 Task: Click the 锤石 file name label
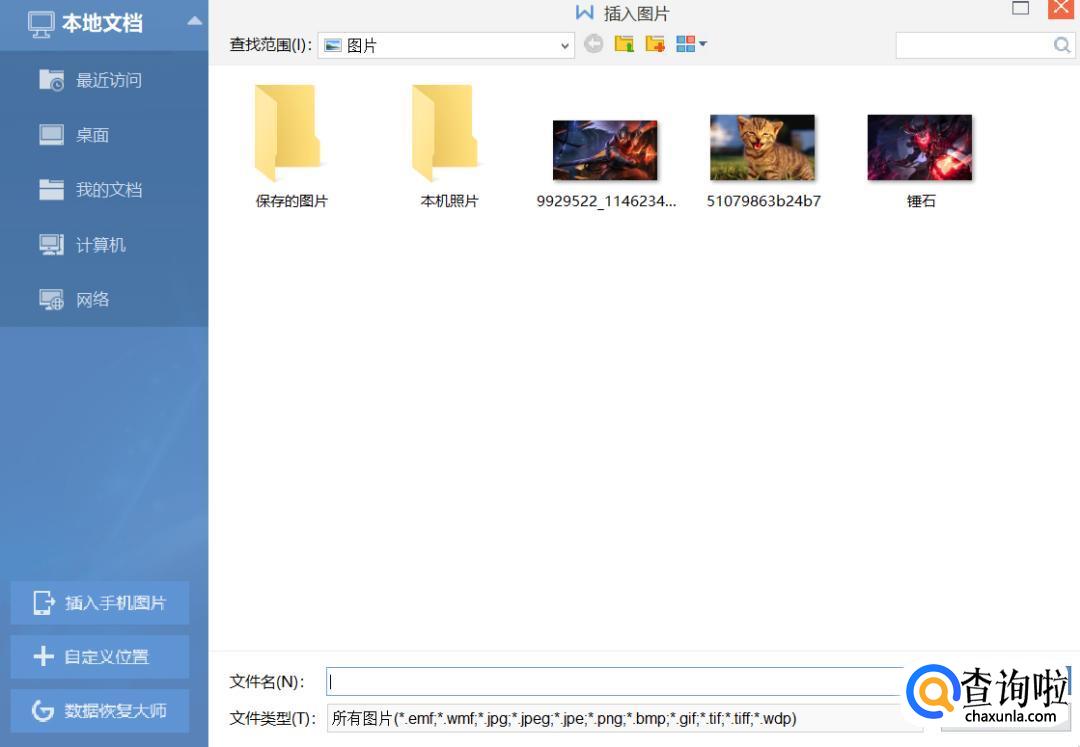(921, 201)
